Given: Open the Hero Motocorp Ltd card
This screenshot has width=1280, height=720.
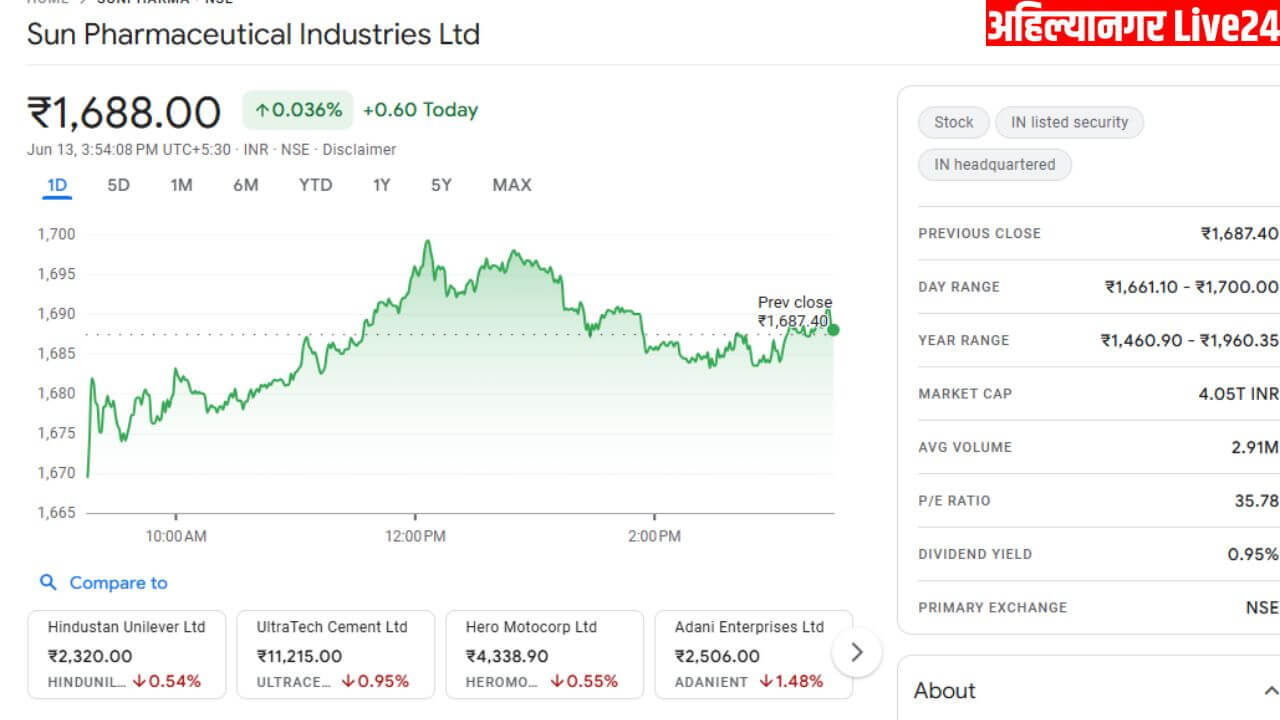Looking at the screenshot, I should [x=544, y=654].
